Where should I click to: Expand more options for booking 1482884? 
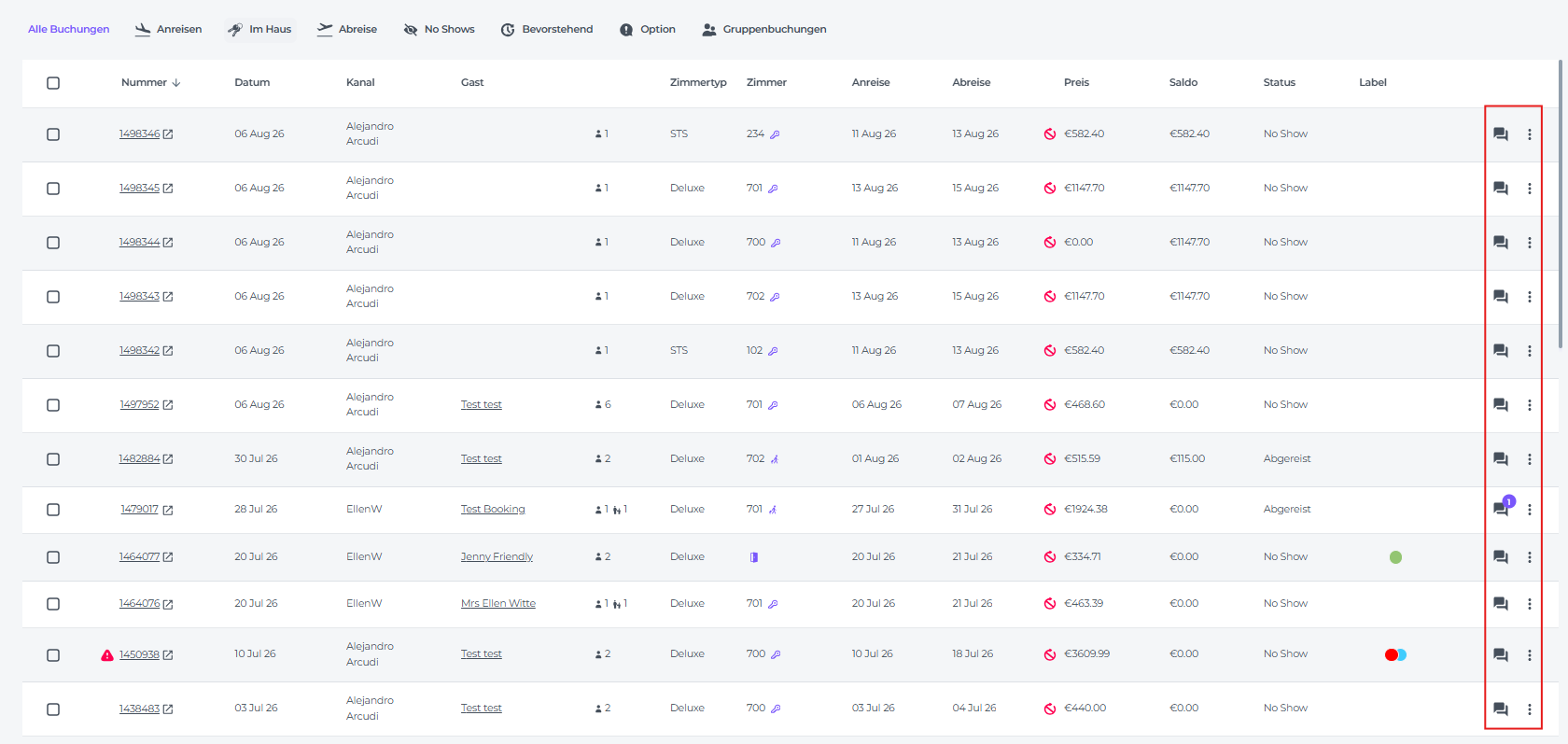pos(1529,459)
